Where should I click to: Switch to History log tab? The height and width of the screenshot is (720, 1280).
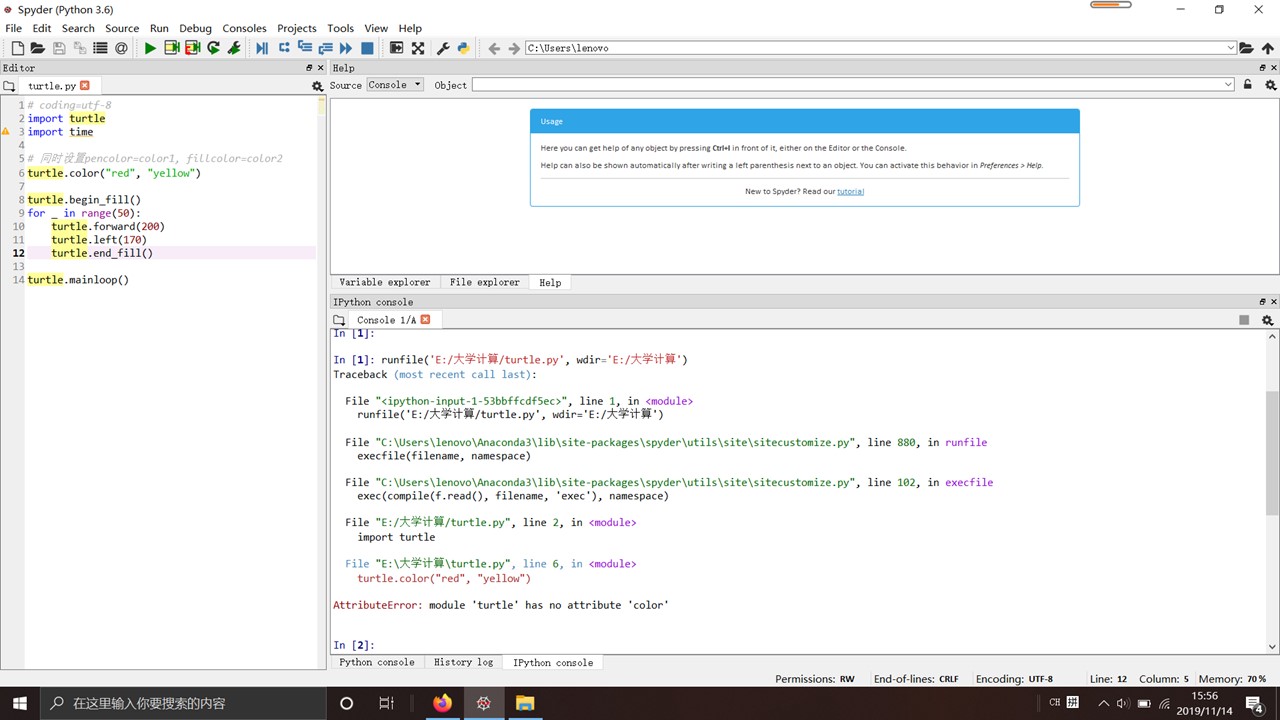coord(464,662)
